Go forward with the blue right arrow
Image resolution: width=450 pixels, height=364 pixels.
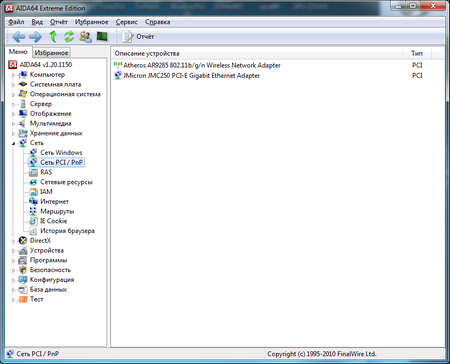[x=35, y=37]
